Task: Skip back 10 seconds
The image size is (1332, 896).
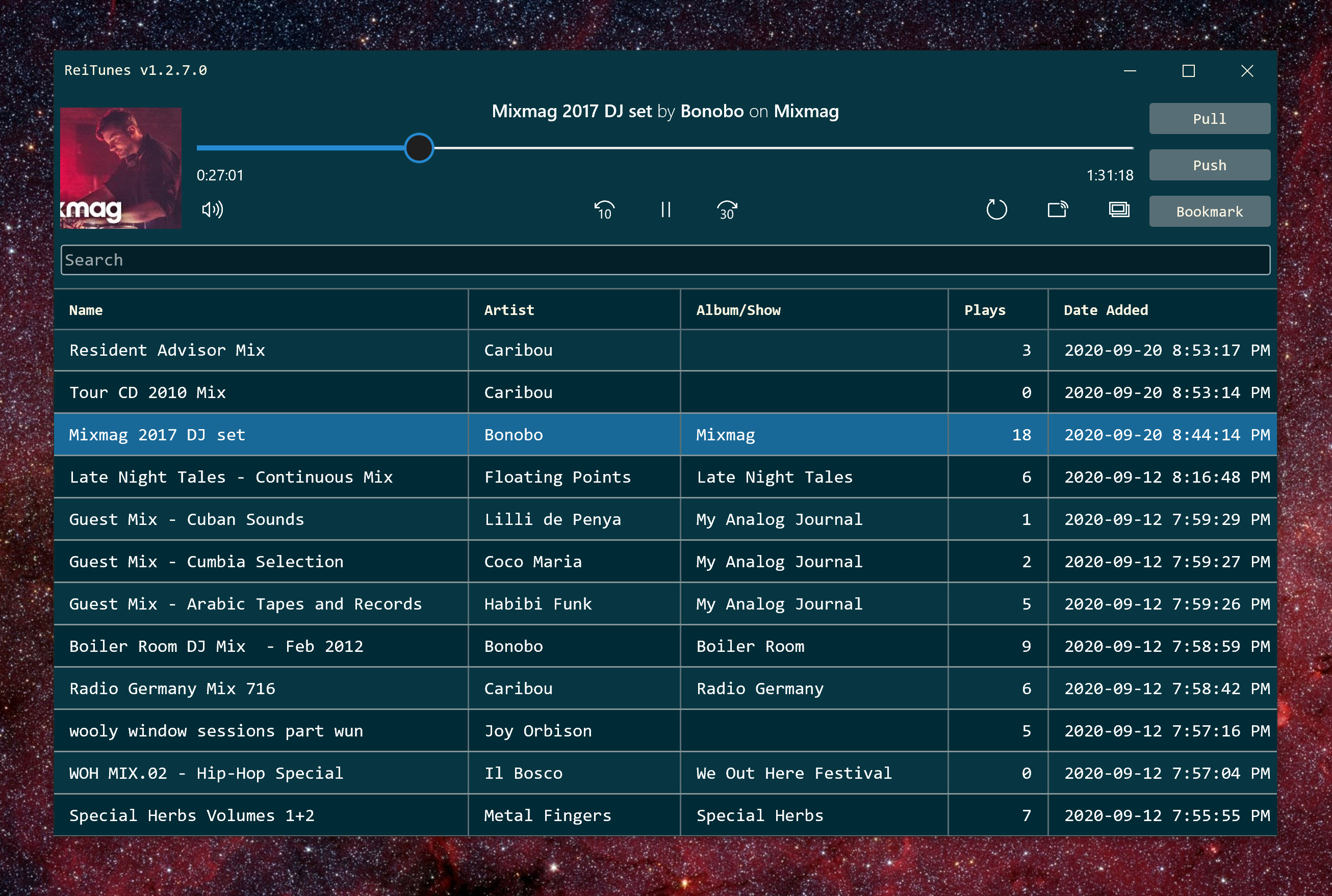Action: pos(604,210)
